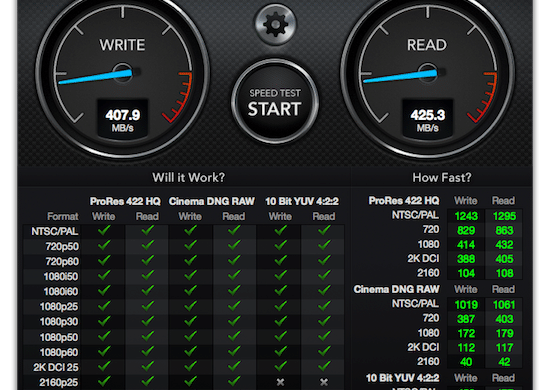The height and width of the screenshot is (390, 550).
Task: Select ProRes 2160 write value 104
Action: (466, 274)
